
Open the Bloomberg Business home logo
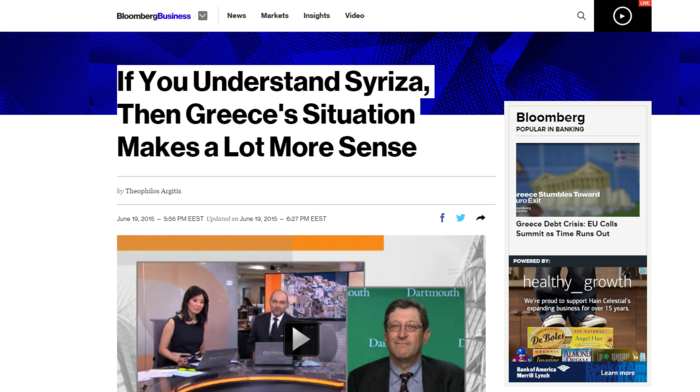pos(154,16)
